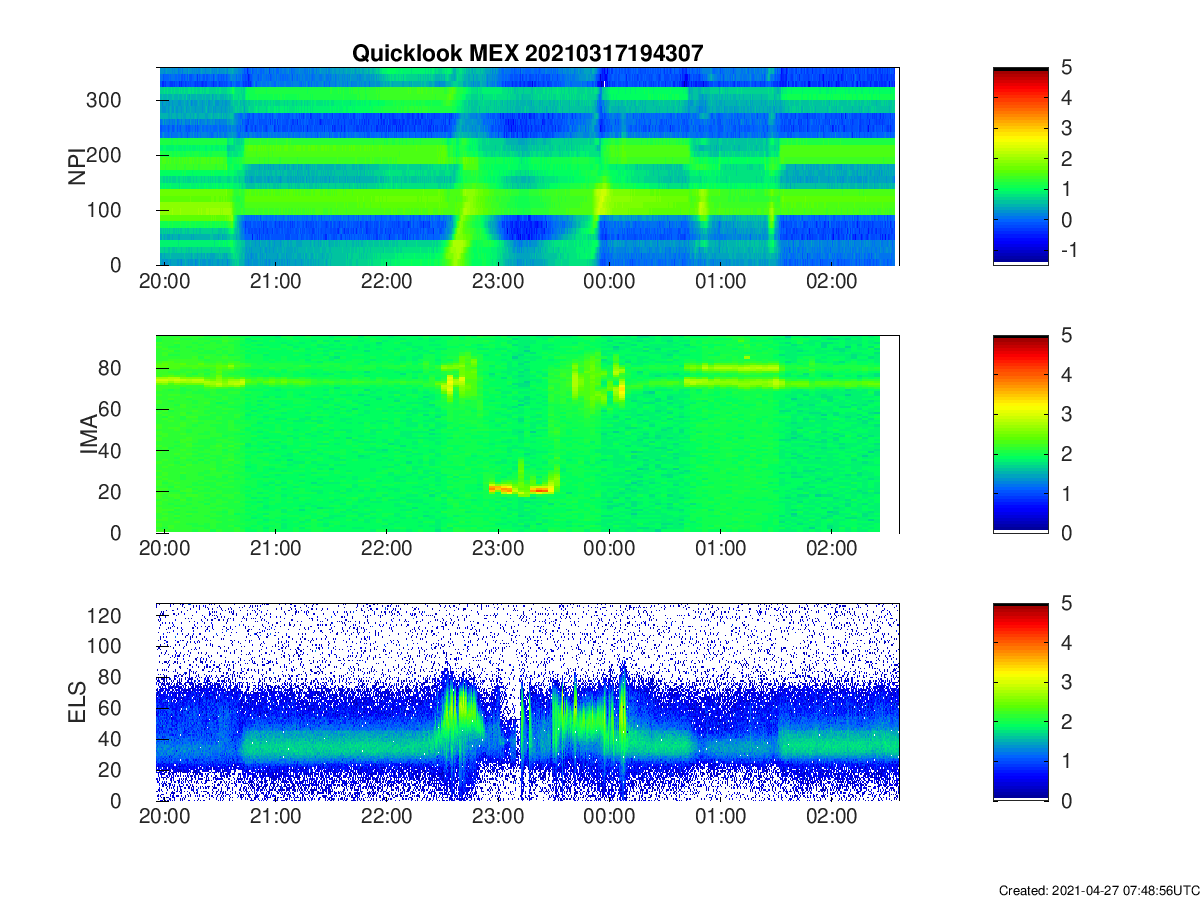The height and width of the screenshot is (900, 1200).
Task: Click the 02:00 tick under the NPI plot
Action: click(x=832, y=281)
